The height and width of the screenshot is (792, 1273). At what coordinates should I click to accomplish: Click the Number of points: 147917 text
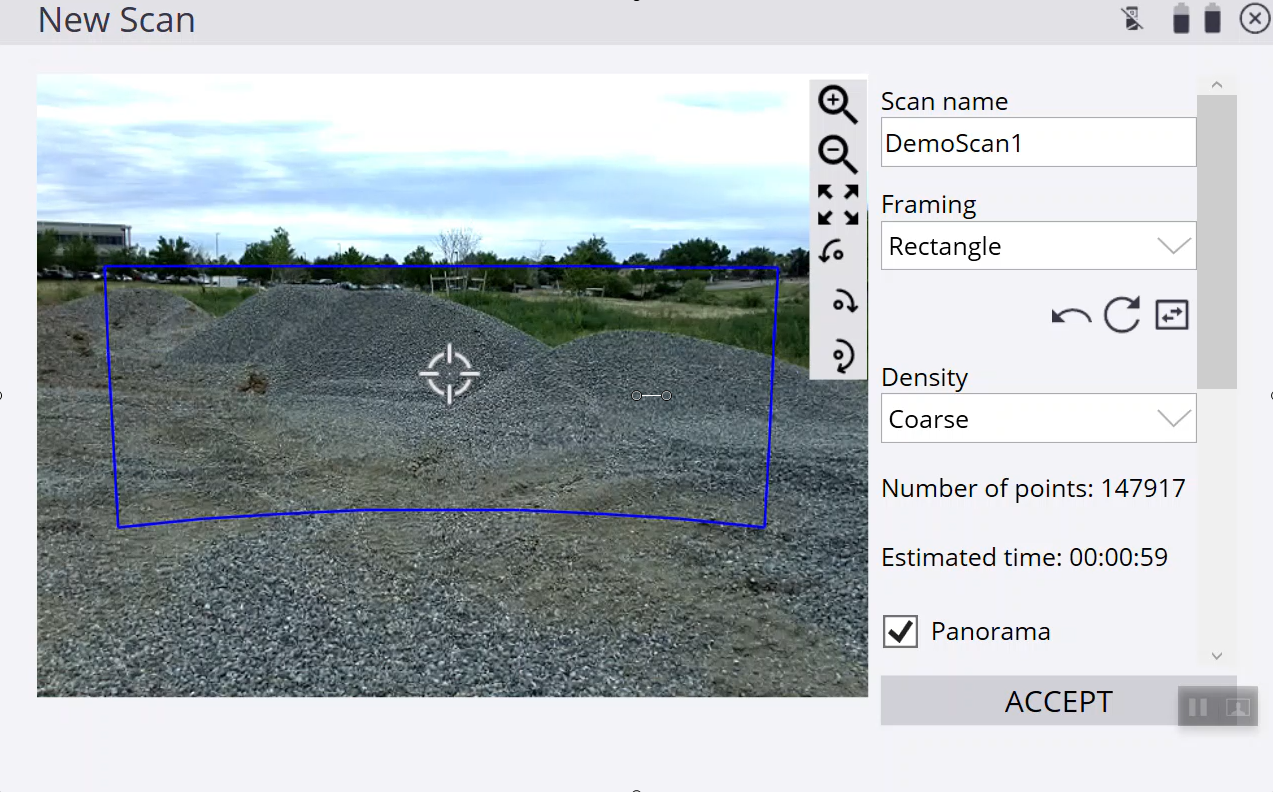click(1033, 488)
